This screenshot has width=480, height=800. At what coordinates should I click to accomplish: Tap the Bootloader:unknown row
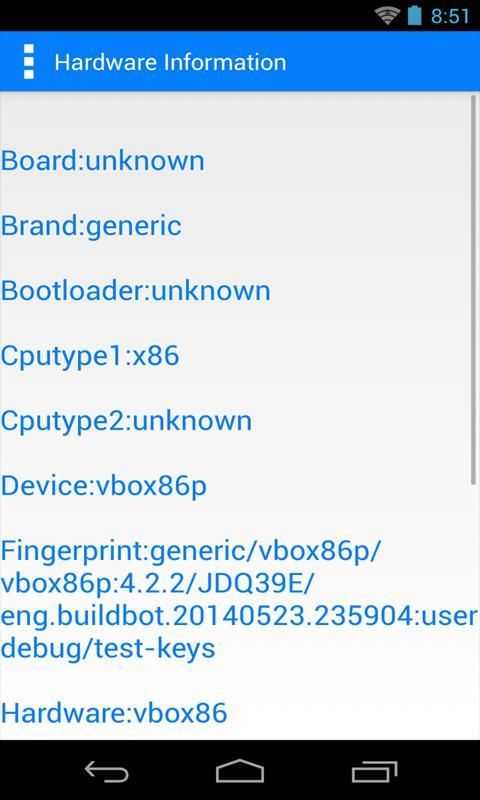(135, 291)
